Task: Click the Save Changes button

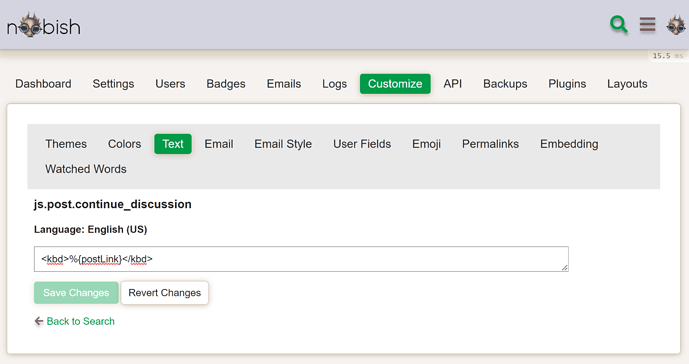Action: coord(76,293)
